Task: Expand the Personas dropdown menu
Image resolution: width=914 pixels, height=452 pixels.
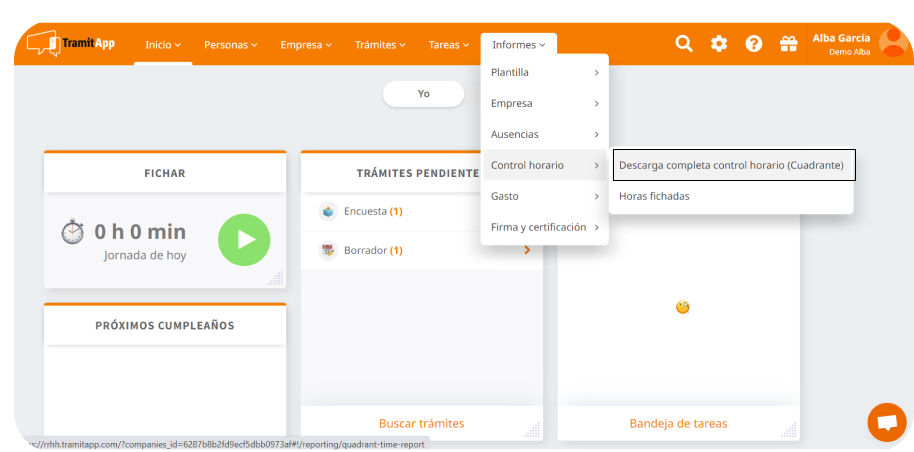Action: pyautogui.click(x=230, y=45)
